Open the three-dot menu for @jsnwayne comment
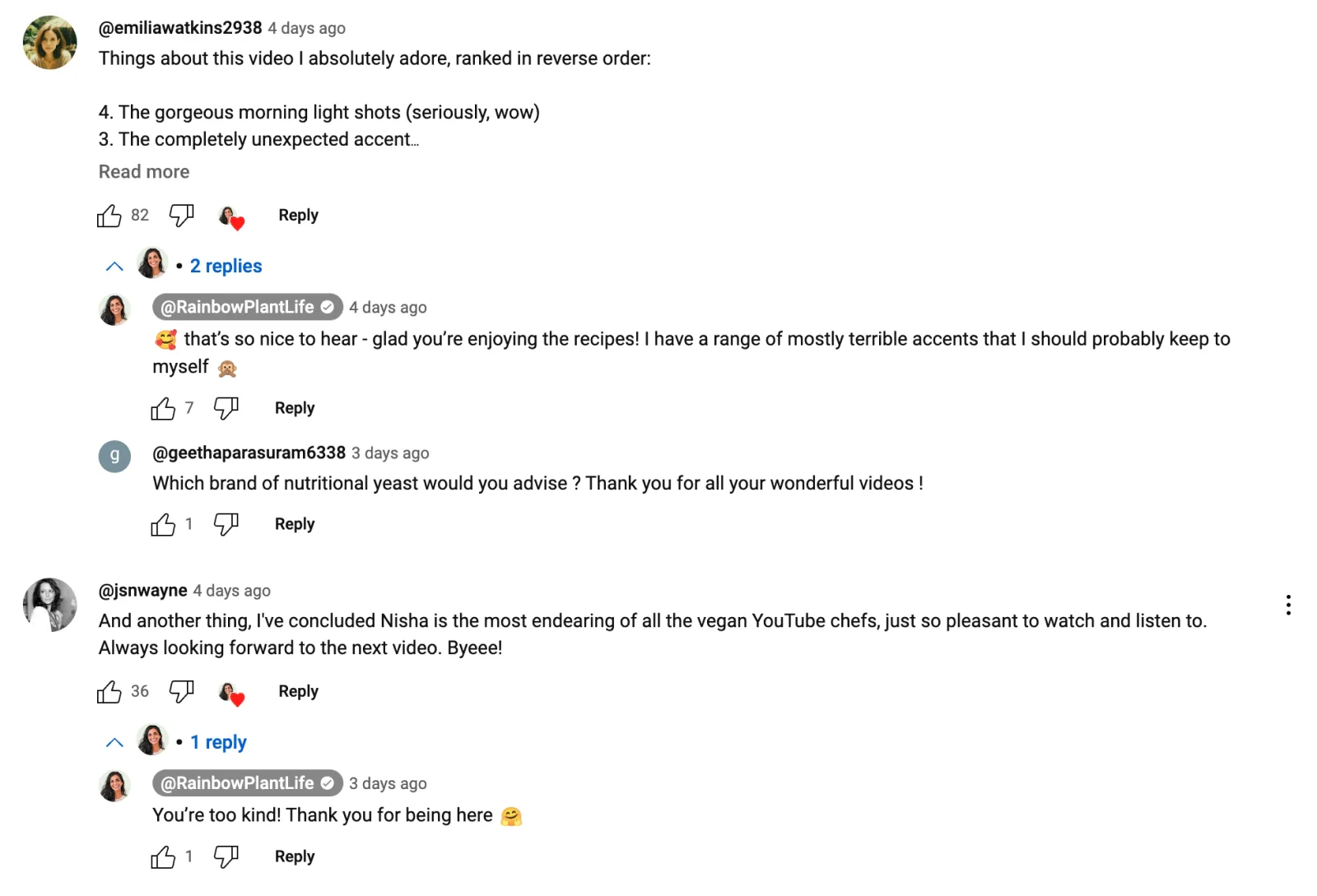 (1287, 606)
